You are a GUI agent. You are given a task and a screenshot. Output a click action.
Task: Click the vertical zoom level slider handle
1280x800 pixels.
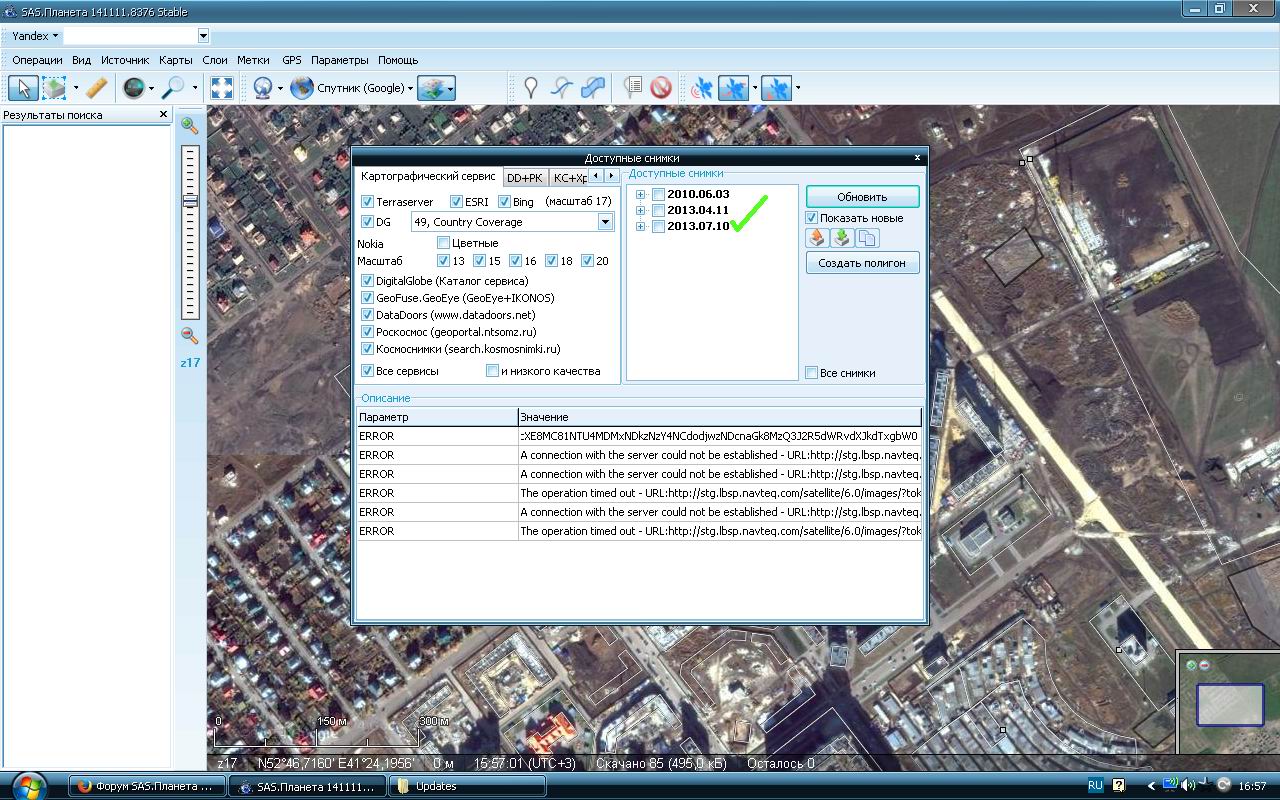[x=189, y=200]
